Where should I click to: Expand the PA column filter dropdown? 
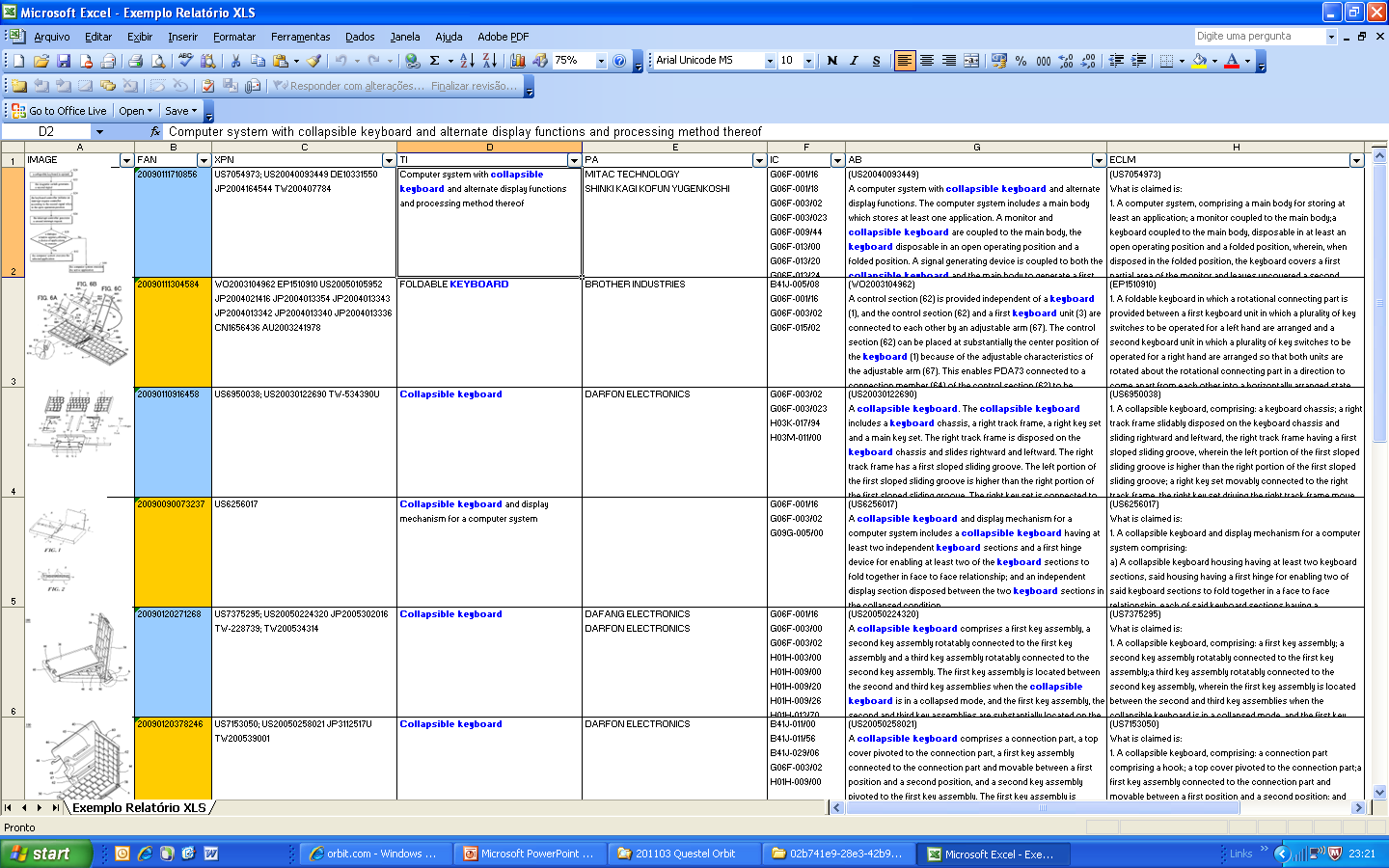click(x=759, y=160)
